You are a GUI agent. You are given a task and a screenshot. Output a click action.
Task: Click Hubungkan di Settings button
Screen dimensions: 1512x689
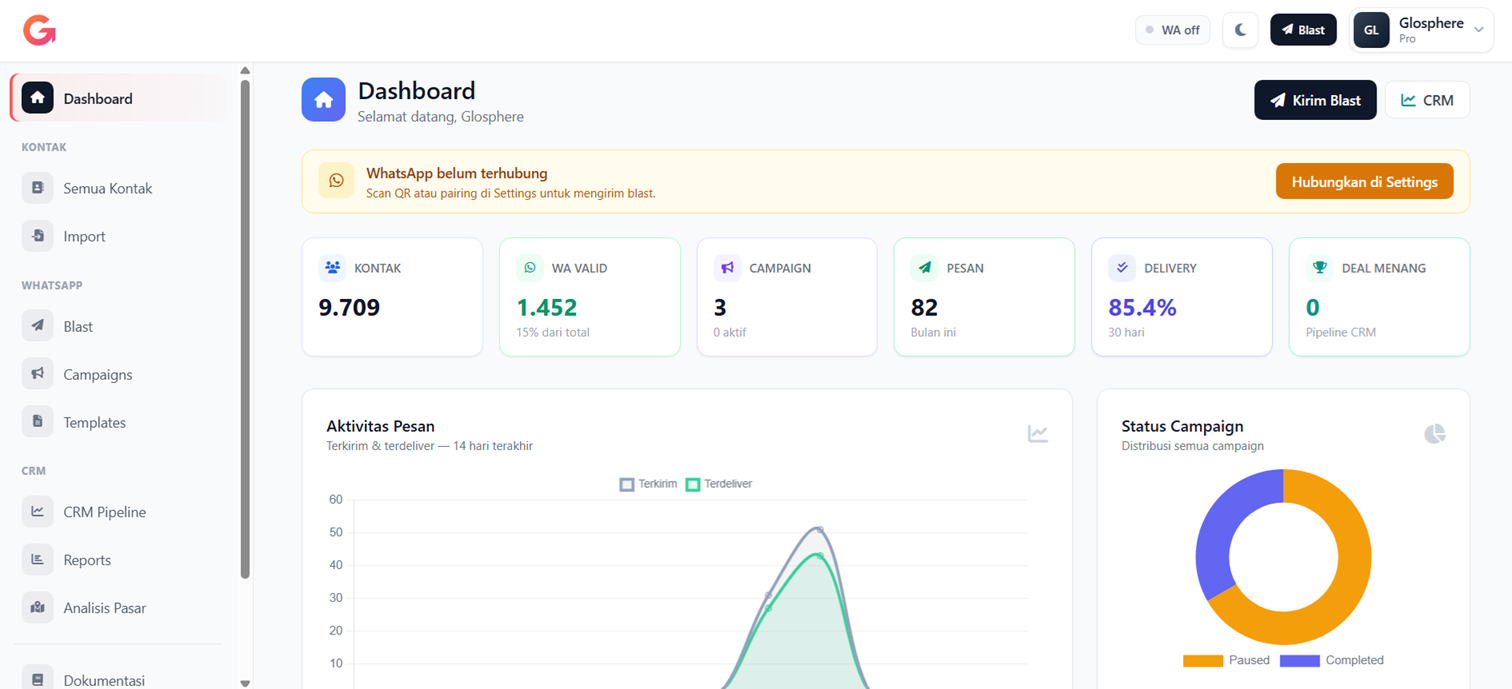click(x=1364, y=182)
